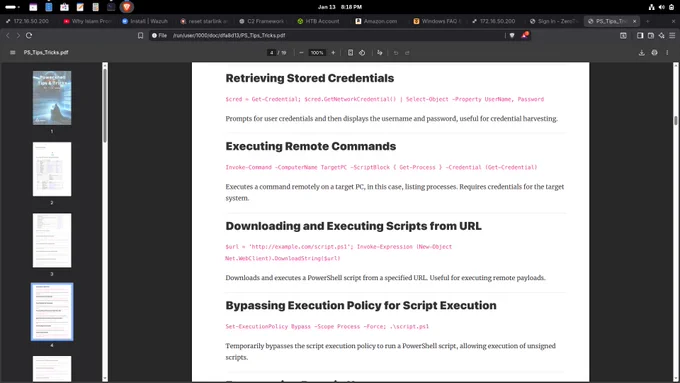
Task: Click the Invoke-Command code line
Action: click(x=381, y=167)
